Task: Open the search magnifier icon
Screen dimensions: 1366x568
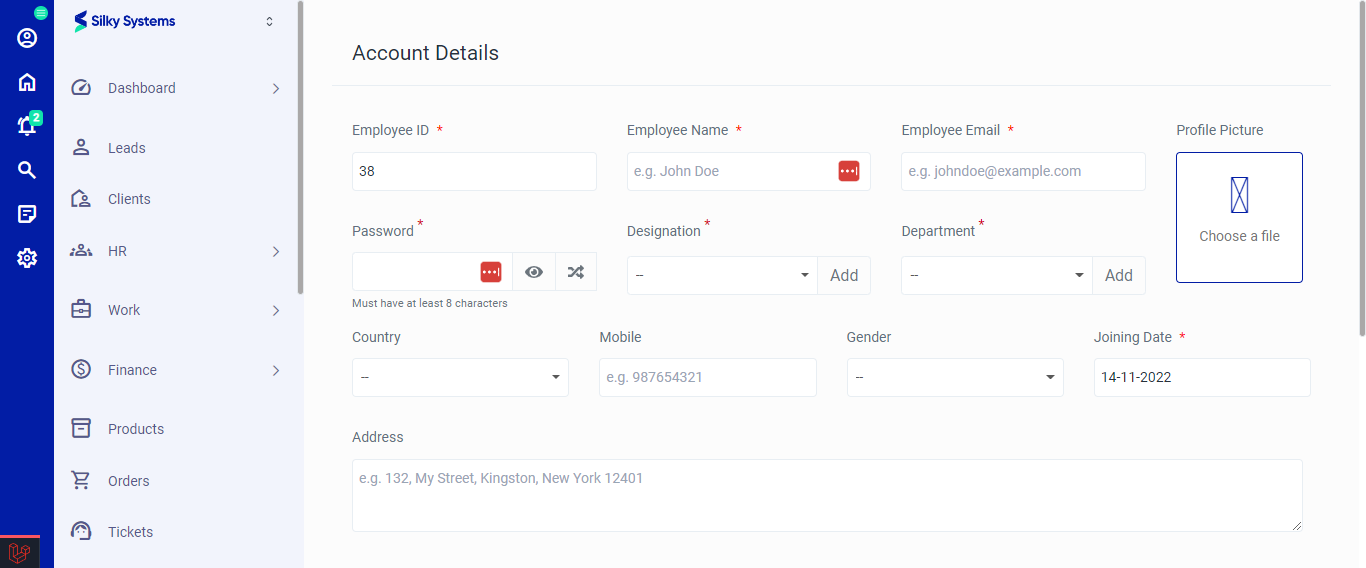Action: pos(27,170)
